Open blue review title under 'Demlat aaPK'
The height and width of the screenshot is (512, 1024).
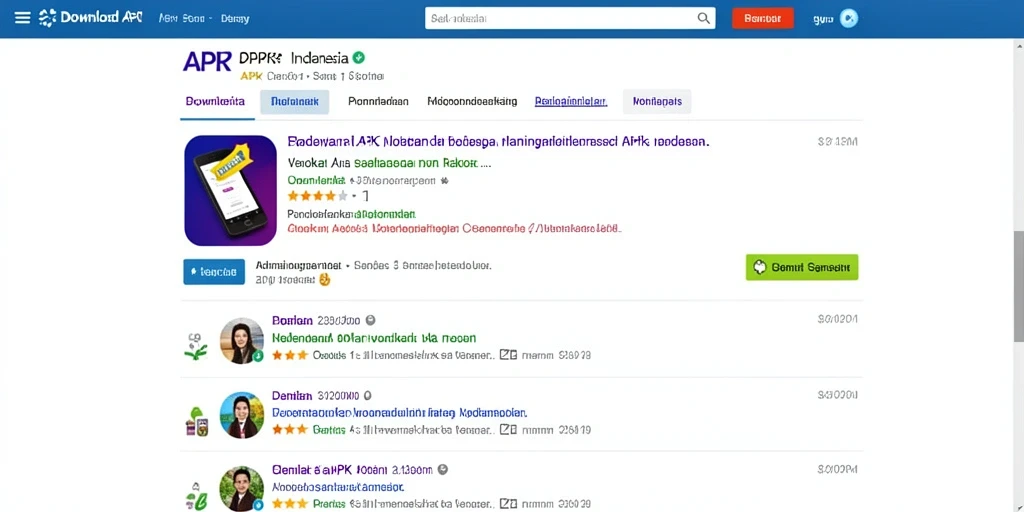338,487
